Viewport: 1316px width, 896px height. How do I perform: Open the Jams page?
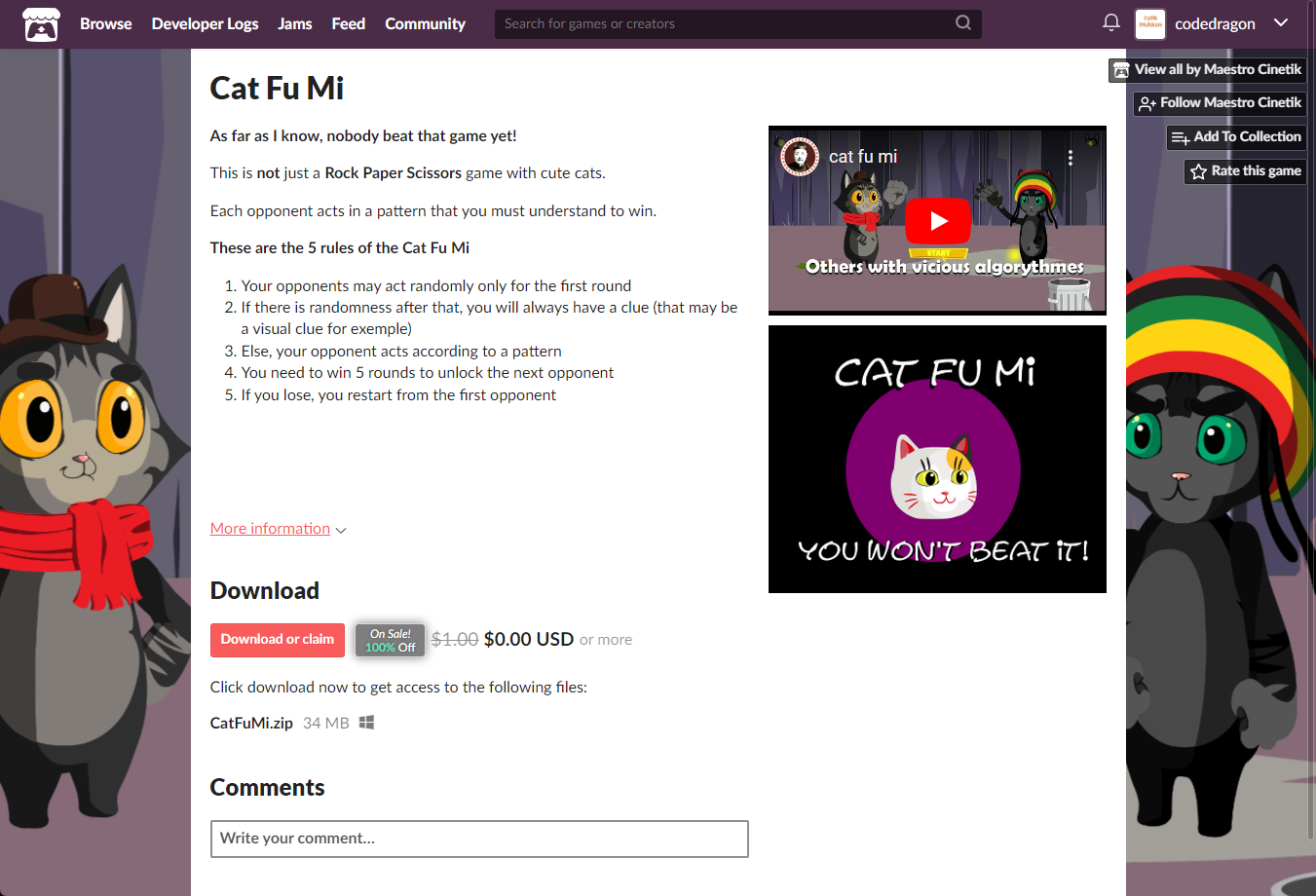[x=295, y=23]
